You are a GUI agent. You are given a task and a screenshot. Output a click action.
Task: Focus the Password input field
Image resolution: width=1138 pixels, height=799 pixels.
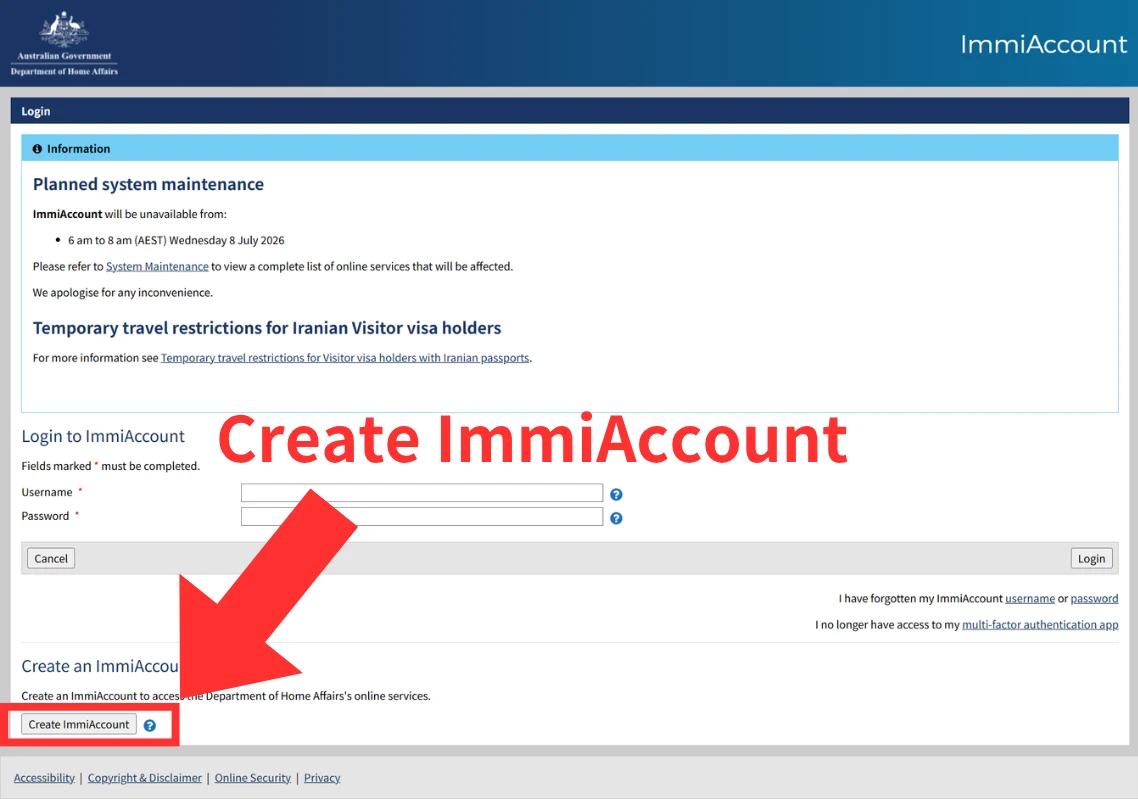pyautogui.click(x=422, y=517)
